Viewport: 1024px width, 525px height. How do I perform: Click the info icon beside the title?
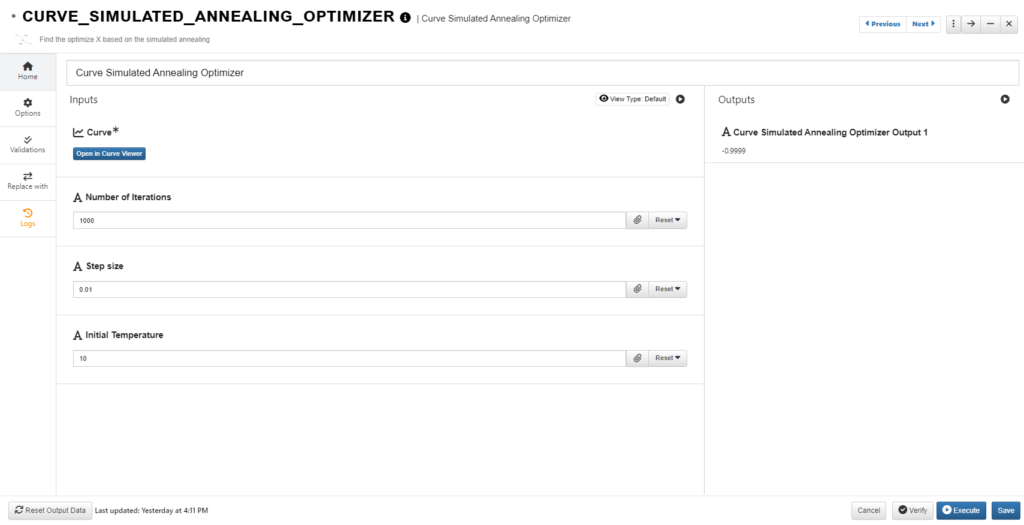coord(405,18)
